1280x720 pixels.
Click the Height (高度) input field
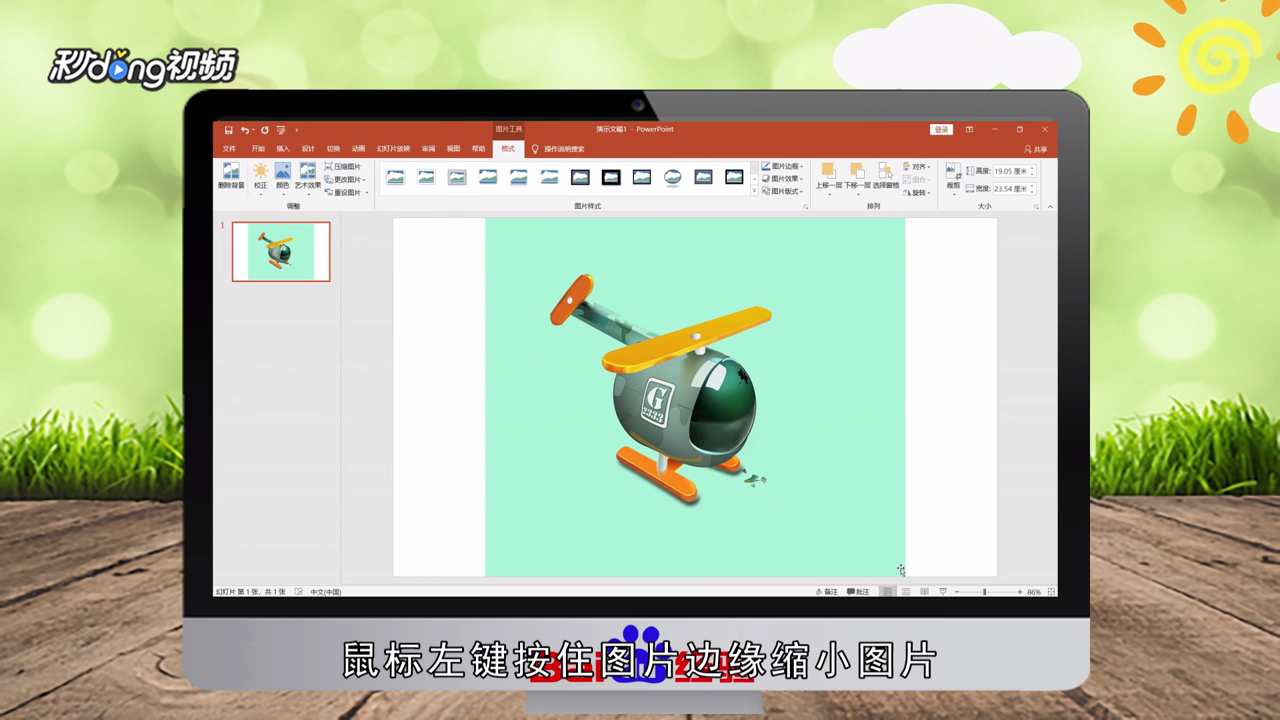coord(1014,172)
